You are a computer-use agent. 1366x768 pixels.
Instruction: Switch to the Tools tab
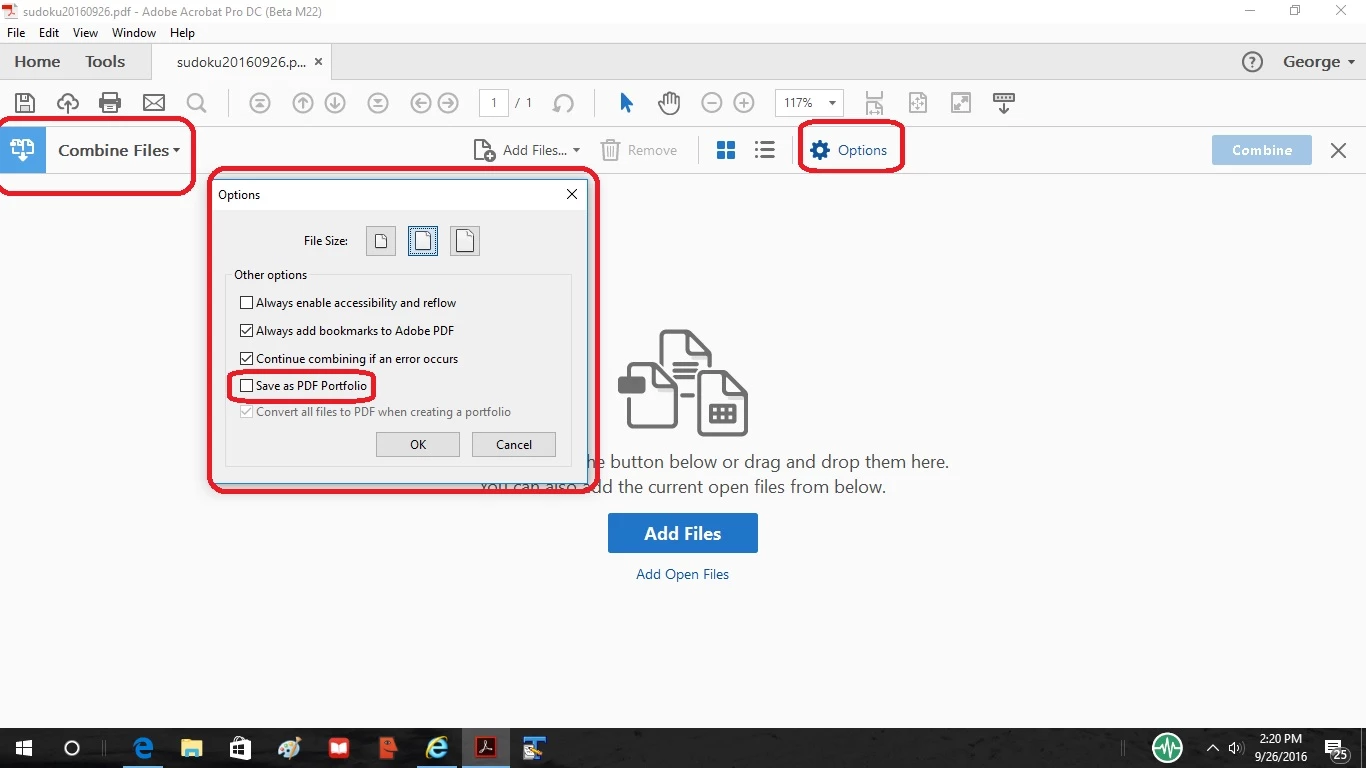105,62
